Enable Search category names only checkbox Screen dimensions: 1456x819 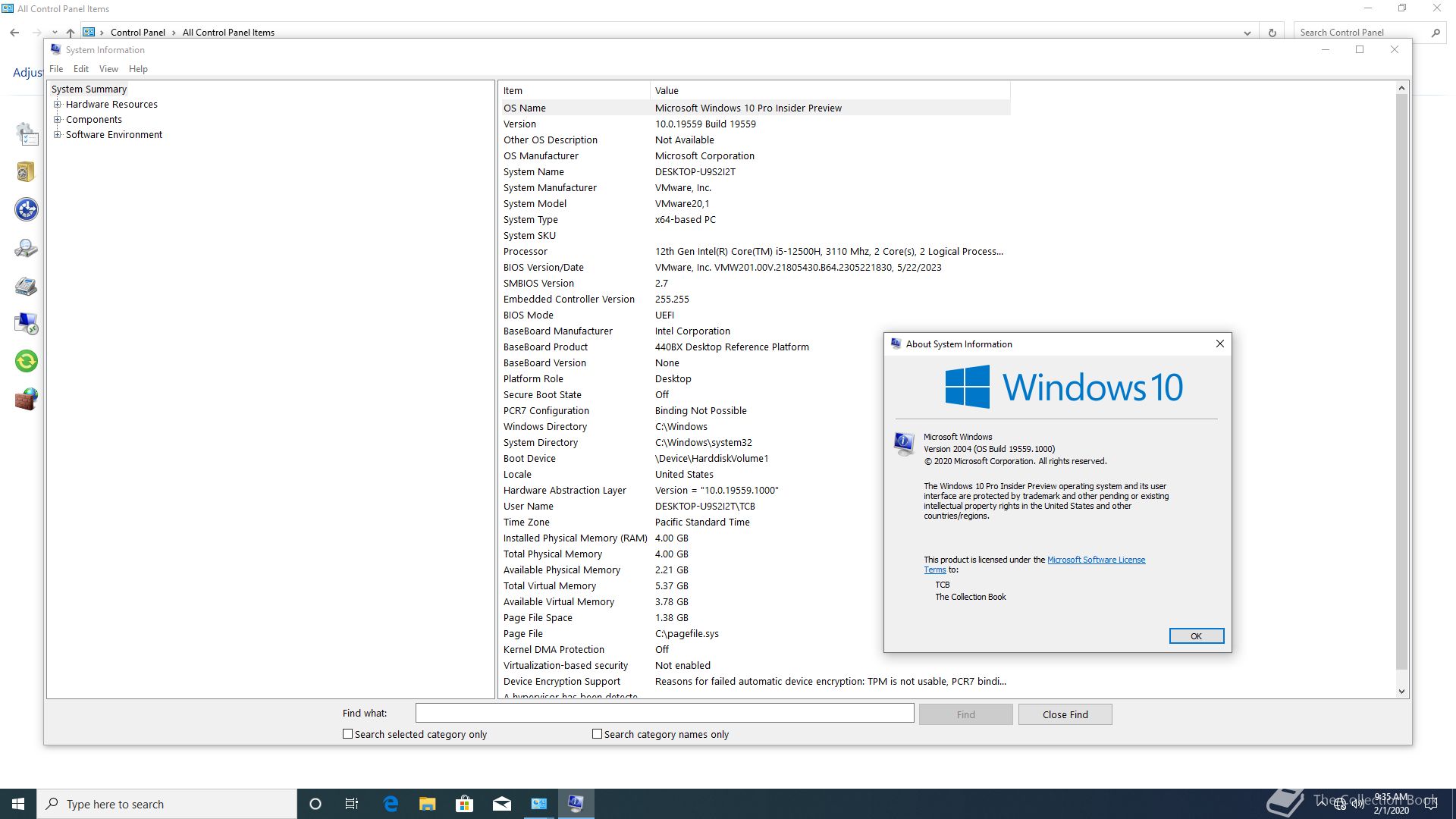(x=597, y=734)
